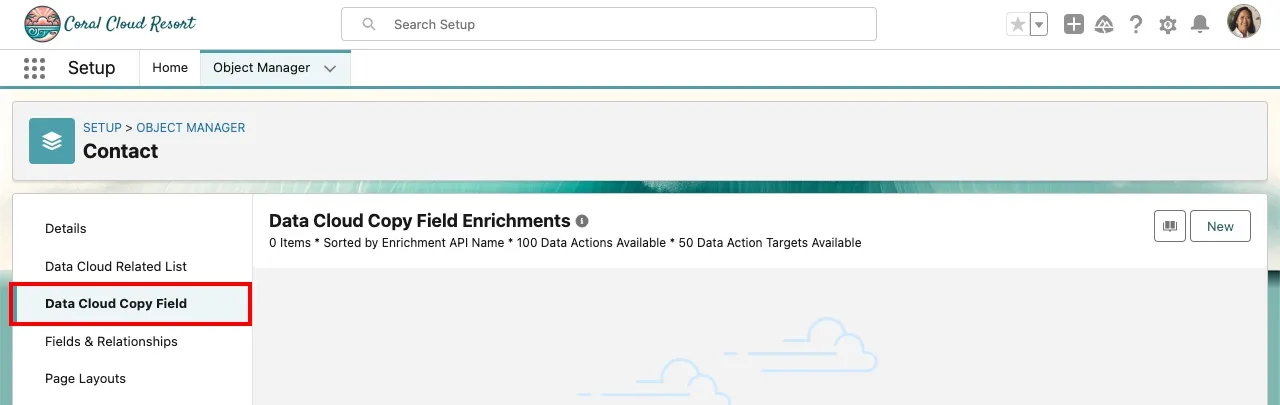
Task: View the notifications bell
Action: click(1200, 25)
